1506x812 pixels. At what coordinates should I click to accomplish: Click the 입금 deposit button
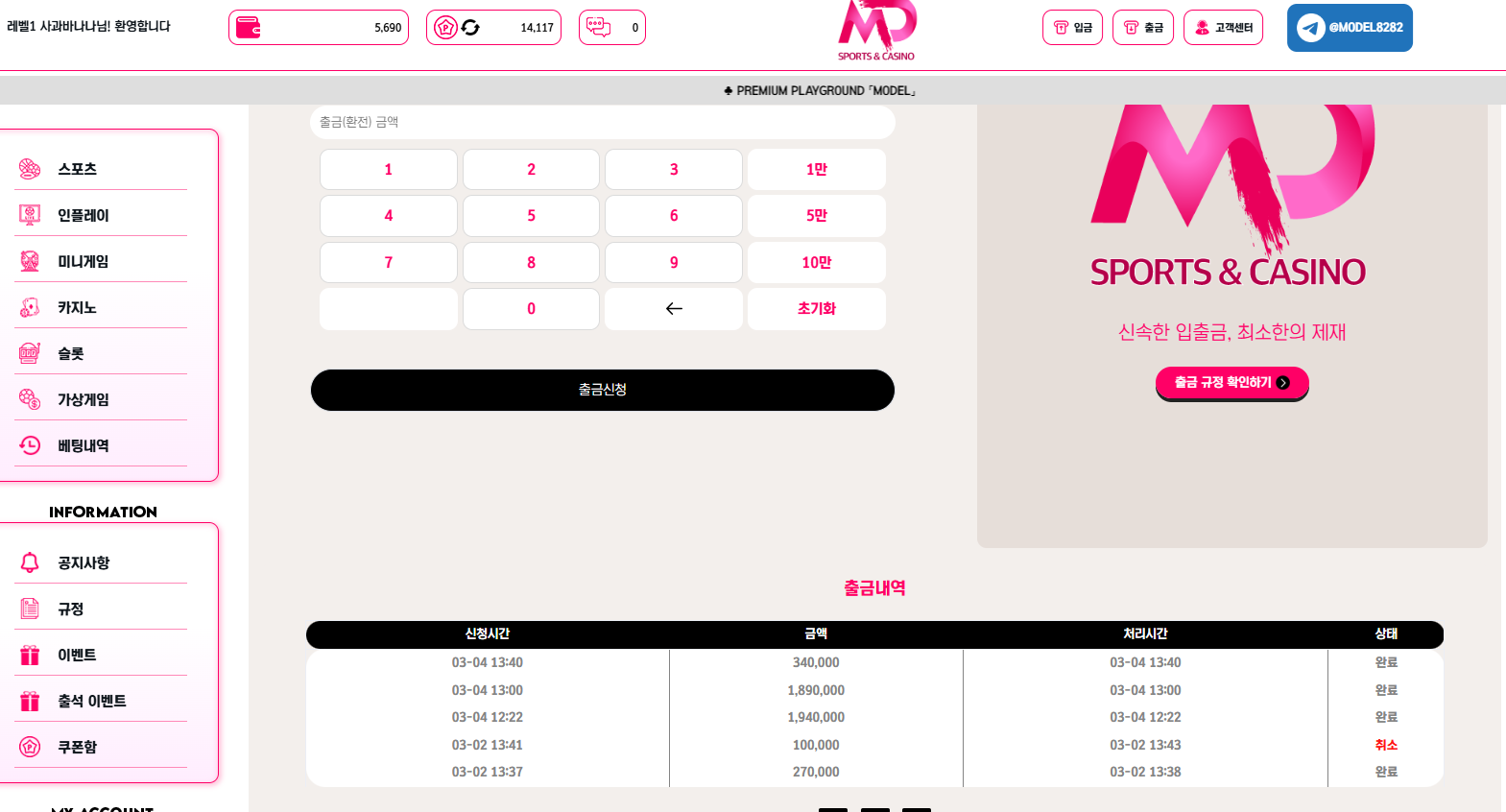tap(1073, 27)
